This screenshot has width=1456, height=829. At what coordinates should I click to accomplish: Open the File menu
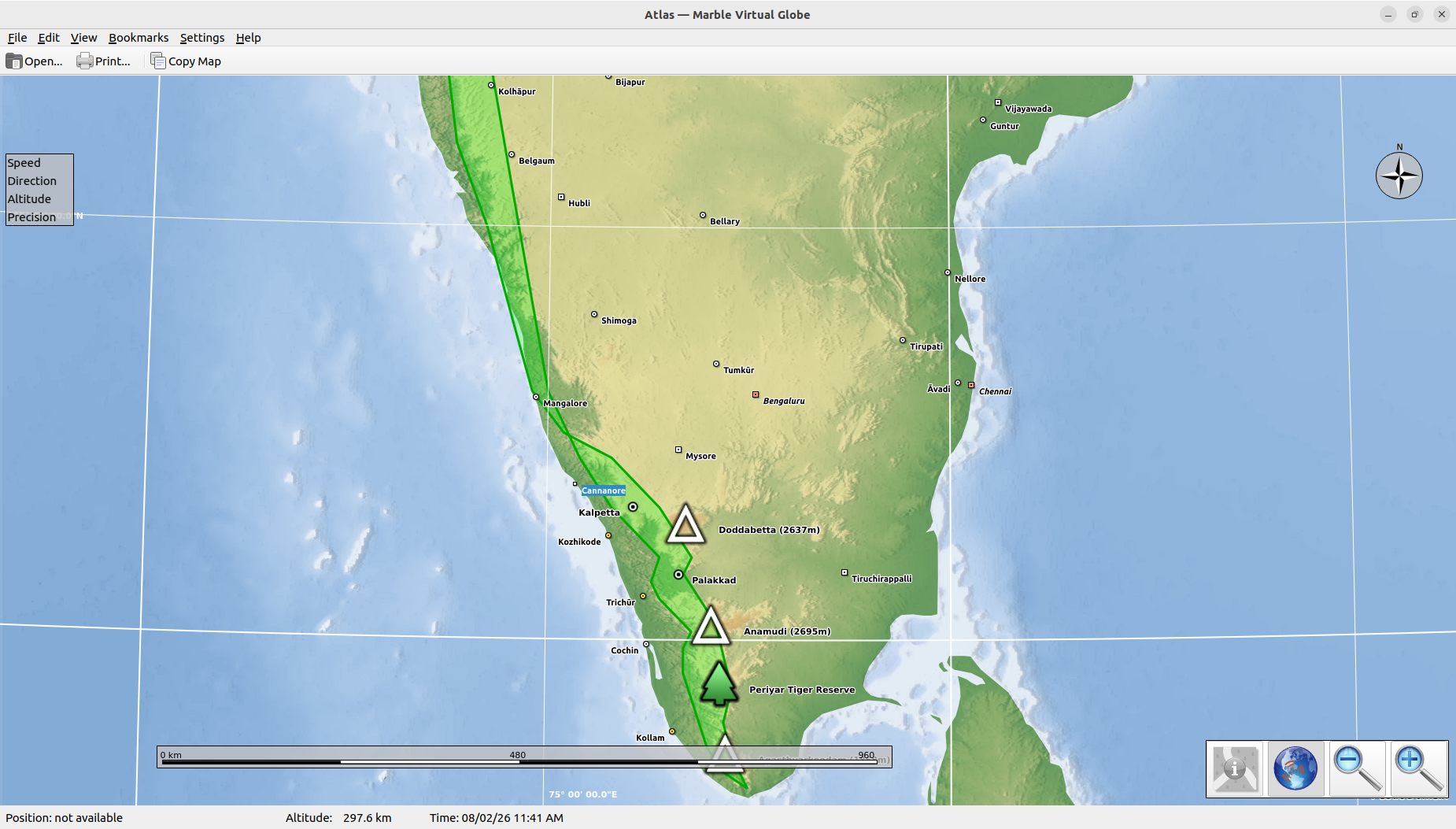pos(17,38)
